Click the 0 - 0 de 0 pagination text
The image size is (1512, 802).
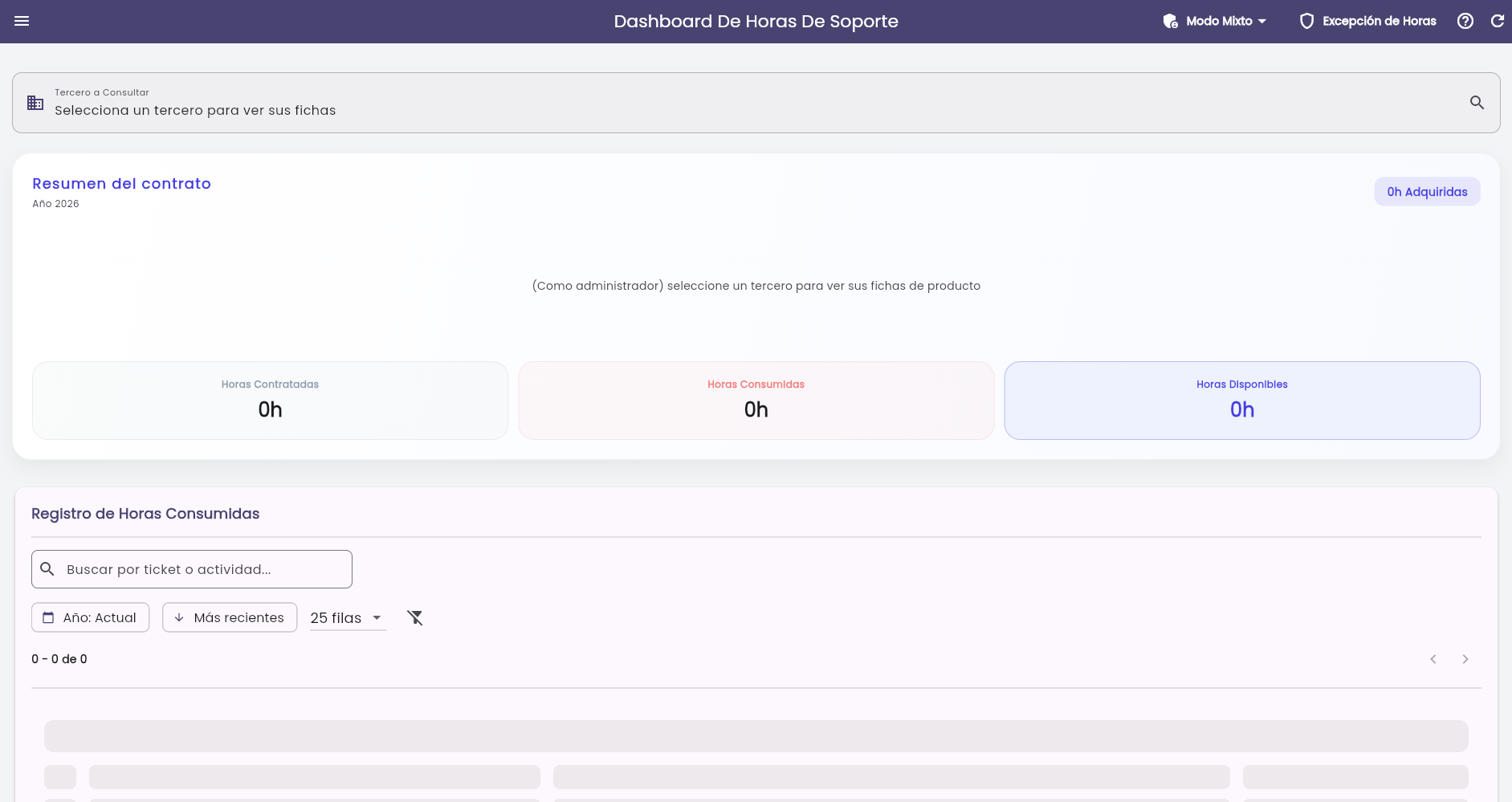click(59, 659)
